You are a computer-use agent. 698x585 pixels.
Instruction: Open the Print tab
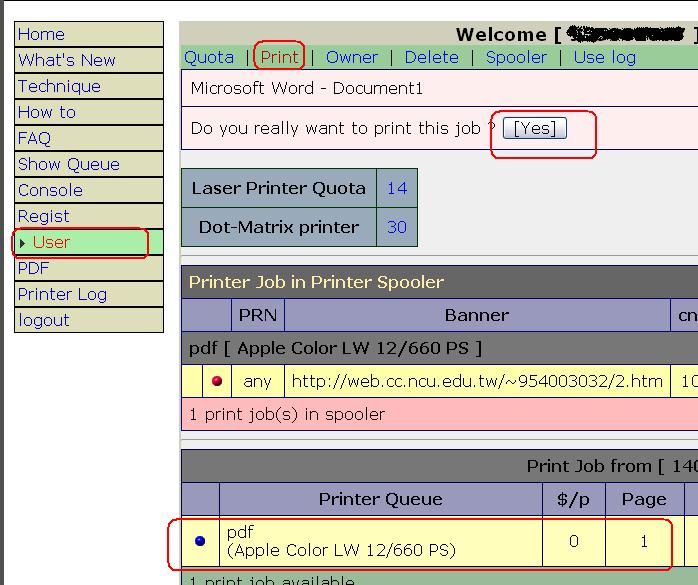point(280,57)
